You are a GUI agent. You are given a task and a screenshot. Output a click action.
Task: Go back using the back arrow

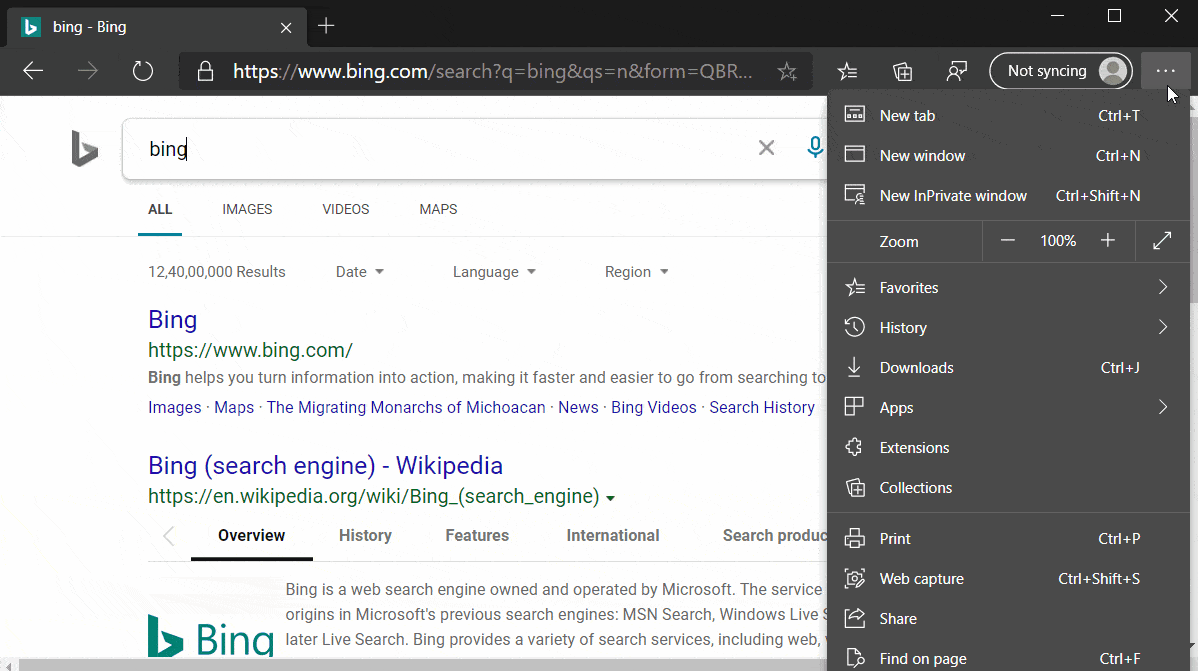tap(33, 71)
